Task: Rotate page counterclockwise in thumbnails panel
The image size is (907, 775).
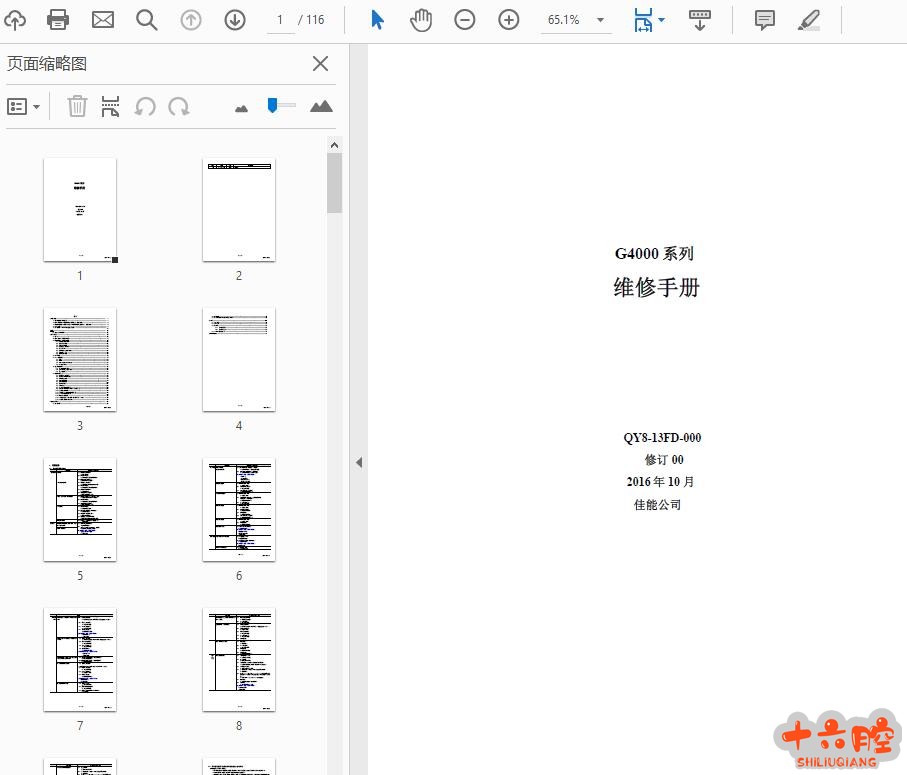Action: click(145, 107)
